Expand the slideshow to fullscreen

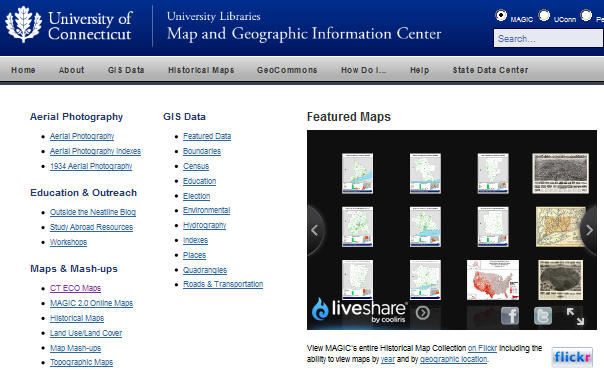pos(575,316)
